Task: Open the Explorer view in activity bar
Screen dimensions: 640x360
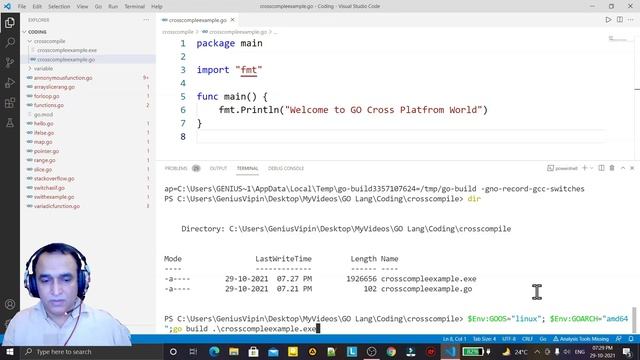Action: [x=10, y=23]
